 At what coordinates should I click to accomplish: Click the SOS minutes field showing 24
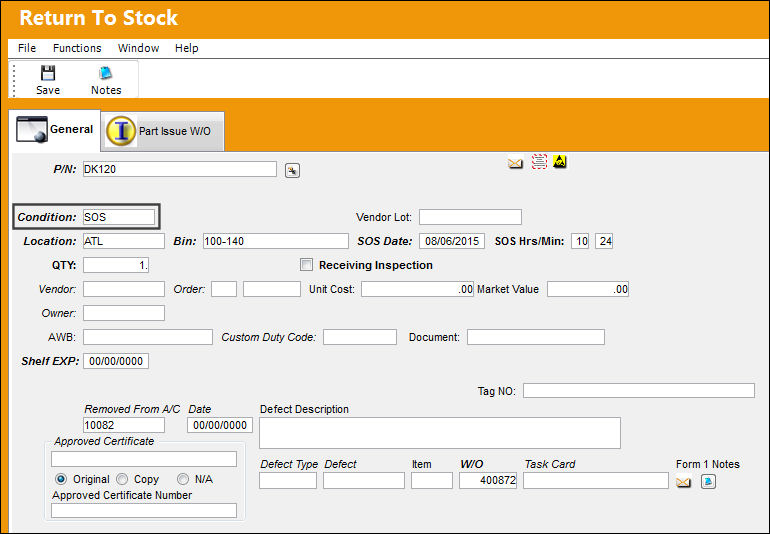[x=604, y=241]
